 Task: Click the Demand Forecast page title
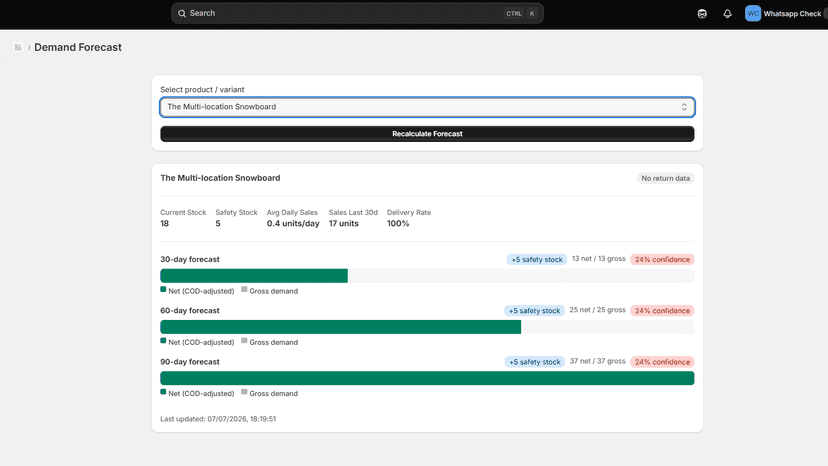pos(78,48)
